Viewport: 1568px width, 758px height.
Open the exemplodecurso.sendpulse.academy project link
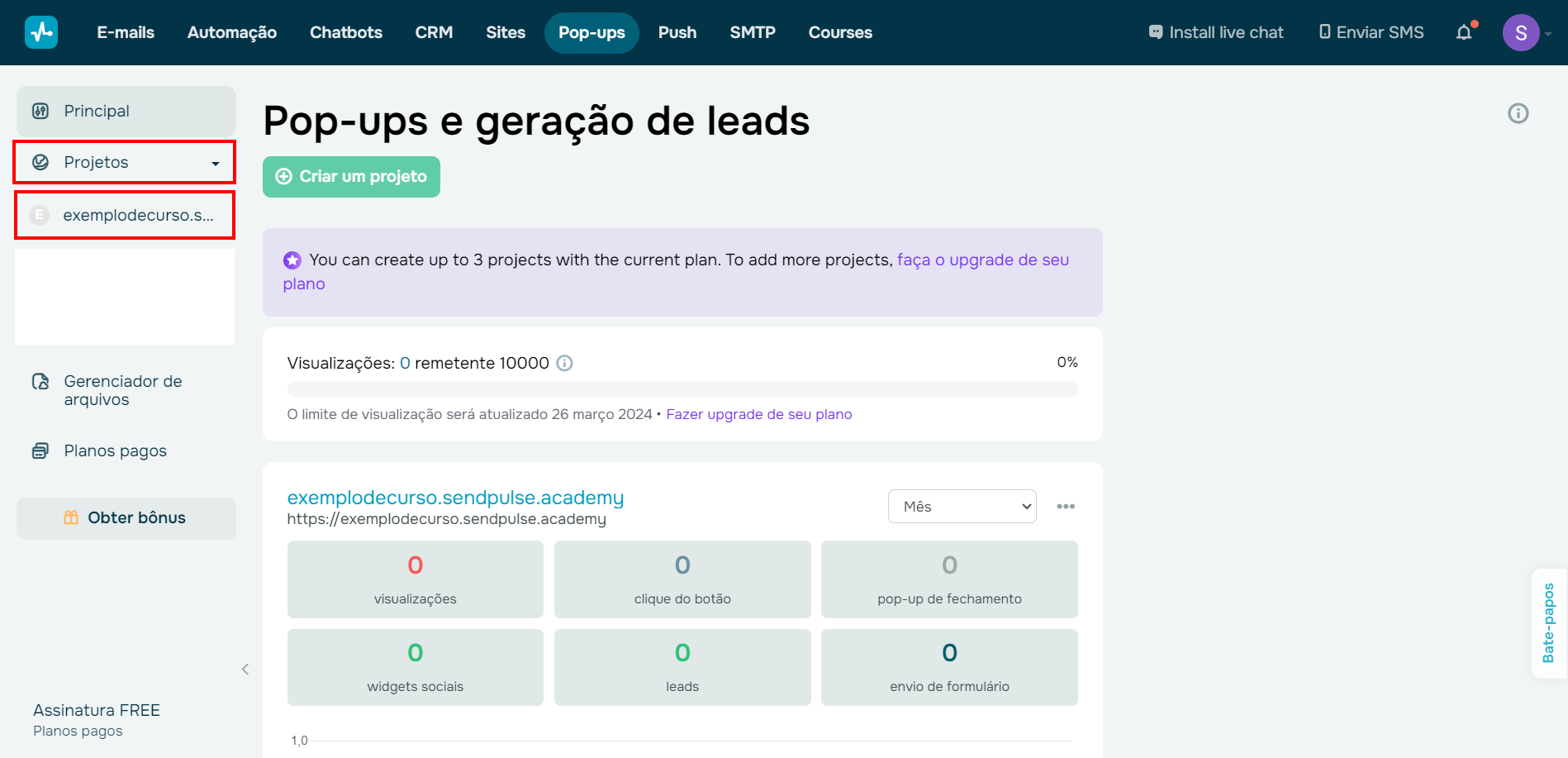(x=455, y=498)
